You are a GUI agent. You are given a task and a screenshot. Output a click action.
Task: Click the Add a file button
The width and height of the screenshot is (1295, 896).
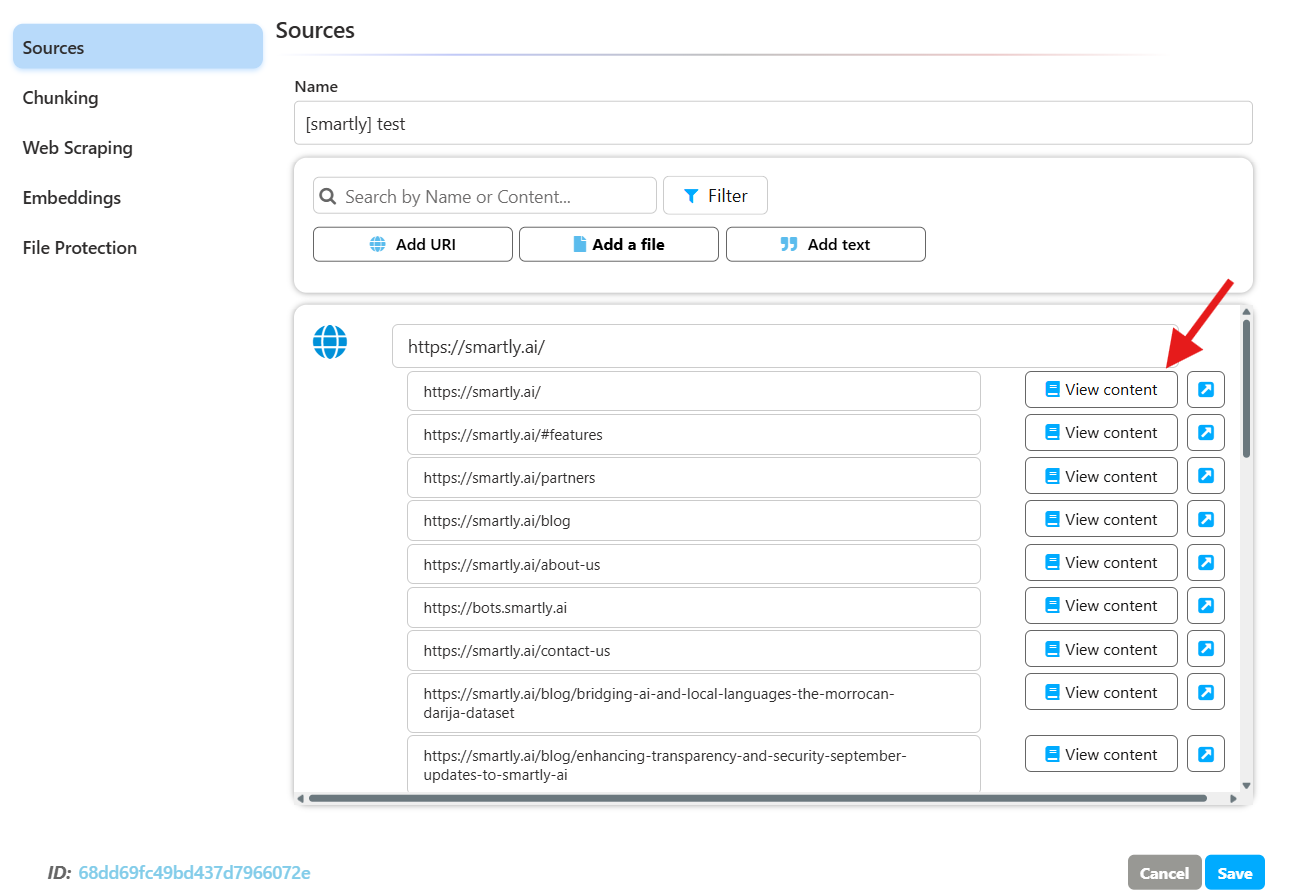click(619, 244)
